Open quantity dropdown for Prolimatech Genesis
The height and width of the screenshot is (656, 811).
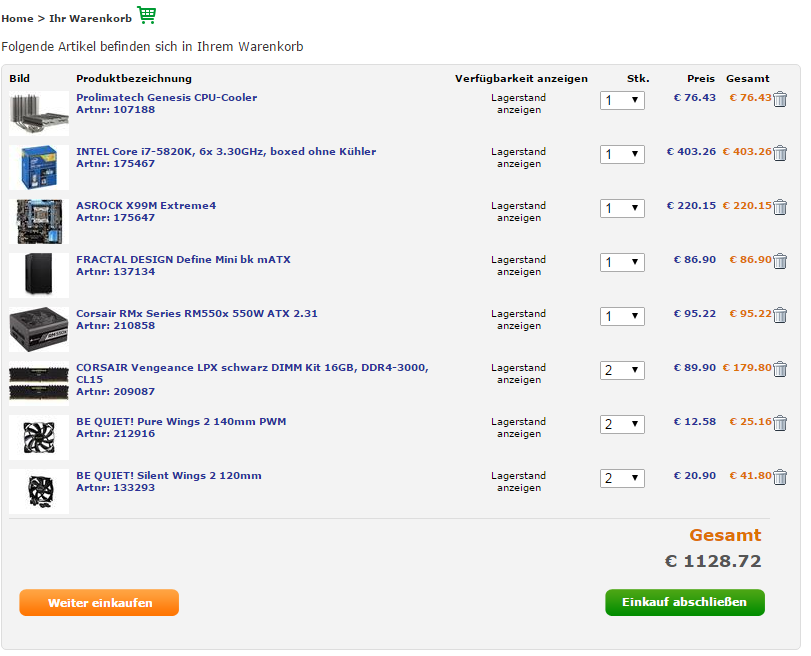tap(622, 100)
